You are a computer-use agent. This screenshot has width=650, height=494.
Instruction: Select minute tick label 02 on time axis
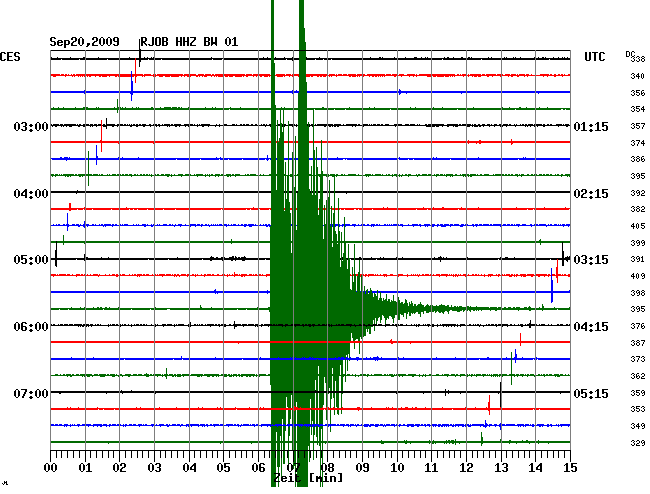(x=119, y=468)
